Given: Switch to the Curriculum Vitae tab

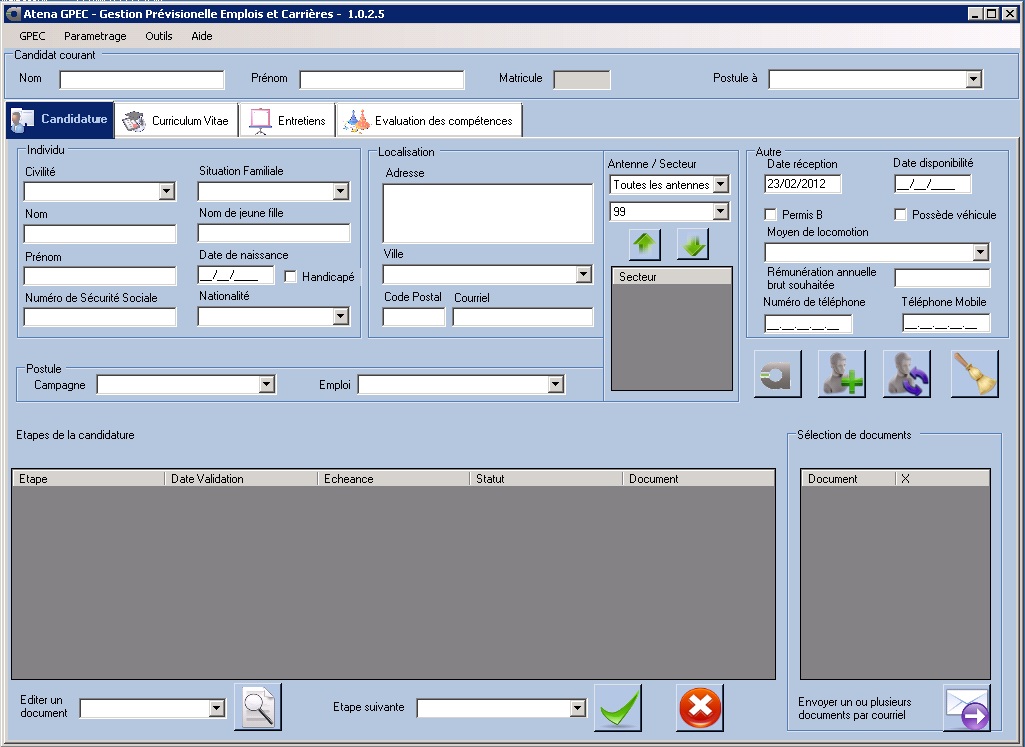Looking at the screenshot, I should click(176, 120).
